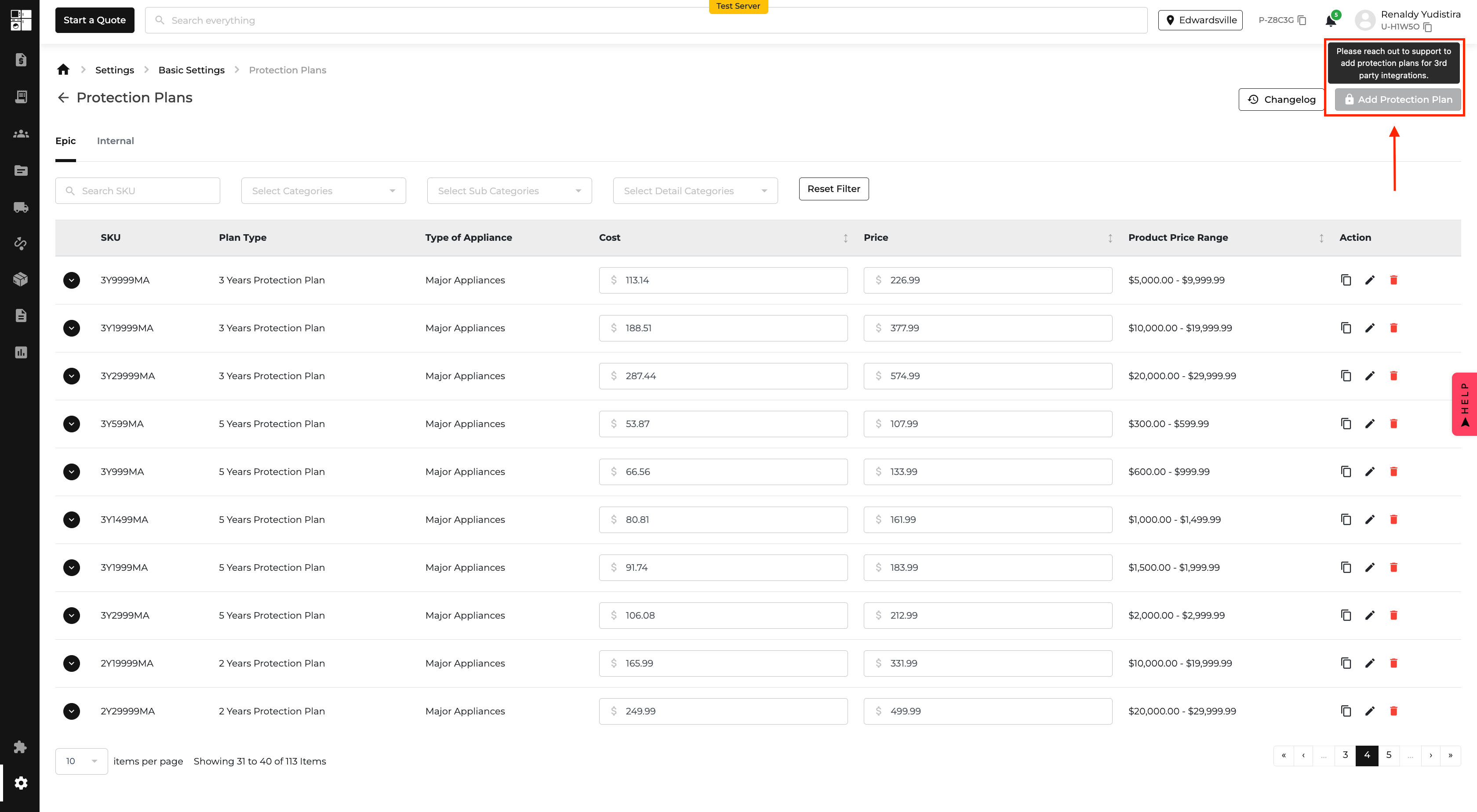1477x812 pixels.
Task: Open the Settings breadcrumb
Action: pyautogui.click(x=115, y=70)
